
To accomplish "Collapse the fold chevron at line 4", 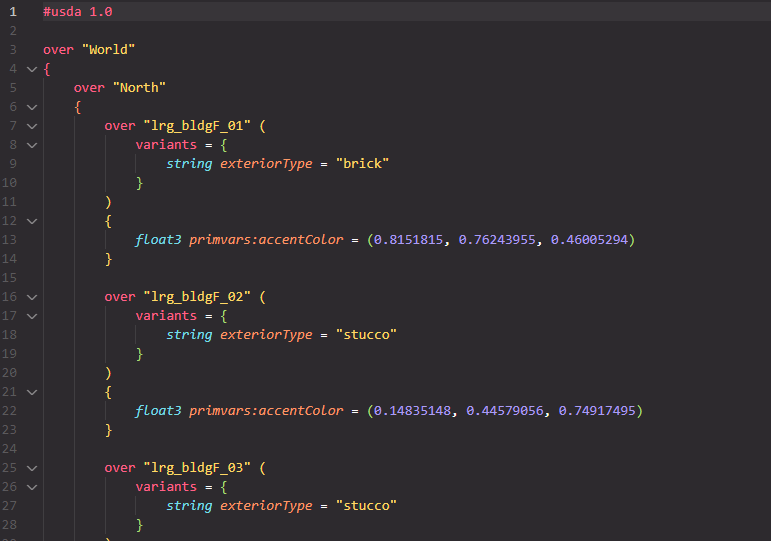I will 32,69.
